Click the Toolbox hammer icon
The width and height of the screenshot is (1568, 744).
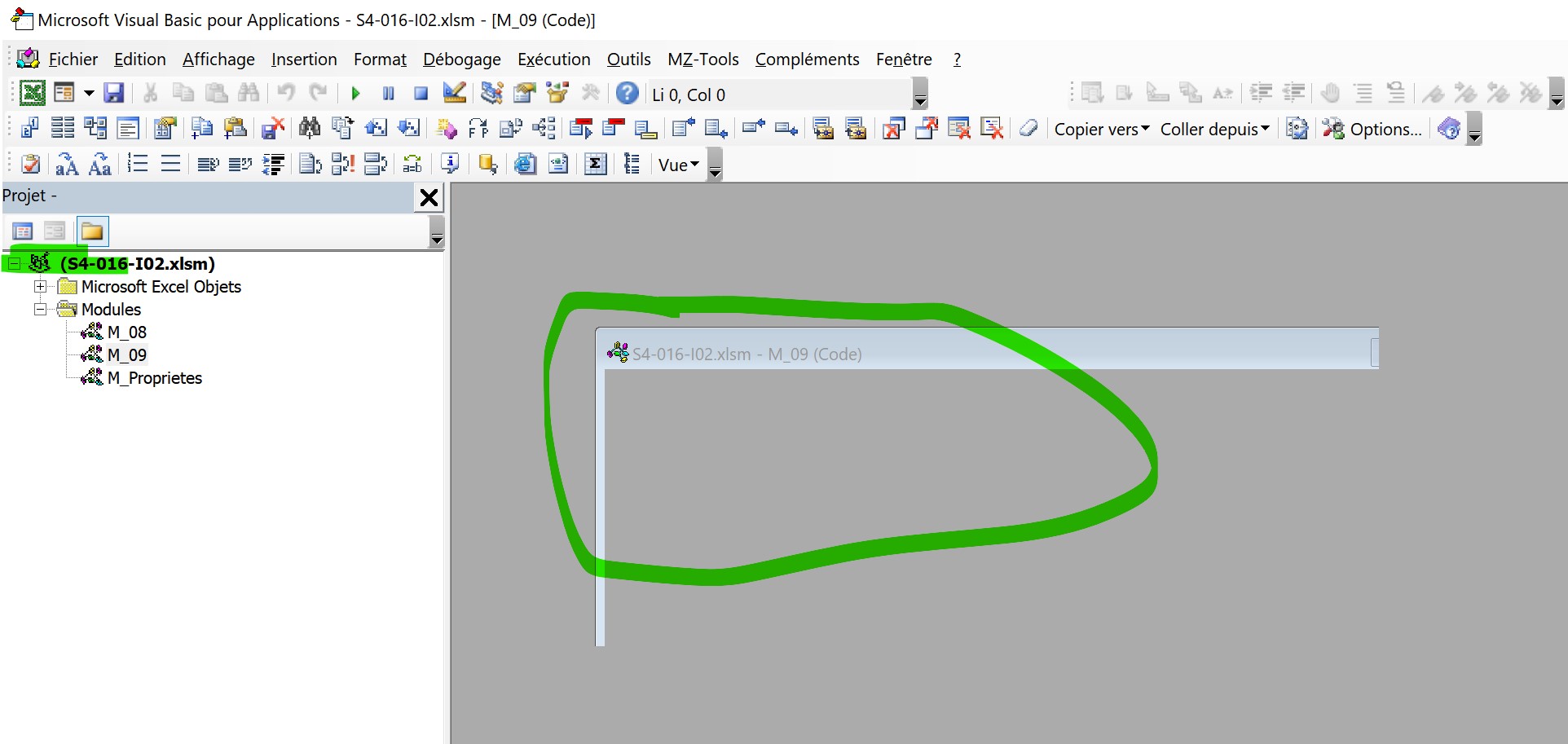591,93
